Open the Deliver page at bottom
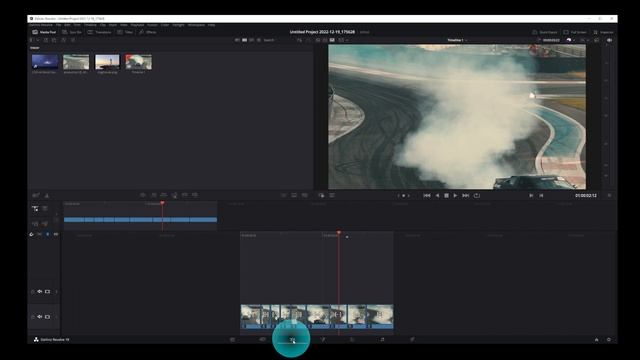This screenshot has height=360, width=640. tap(412, 340)
